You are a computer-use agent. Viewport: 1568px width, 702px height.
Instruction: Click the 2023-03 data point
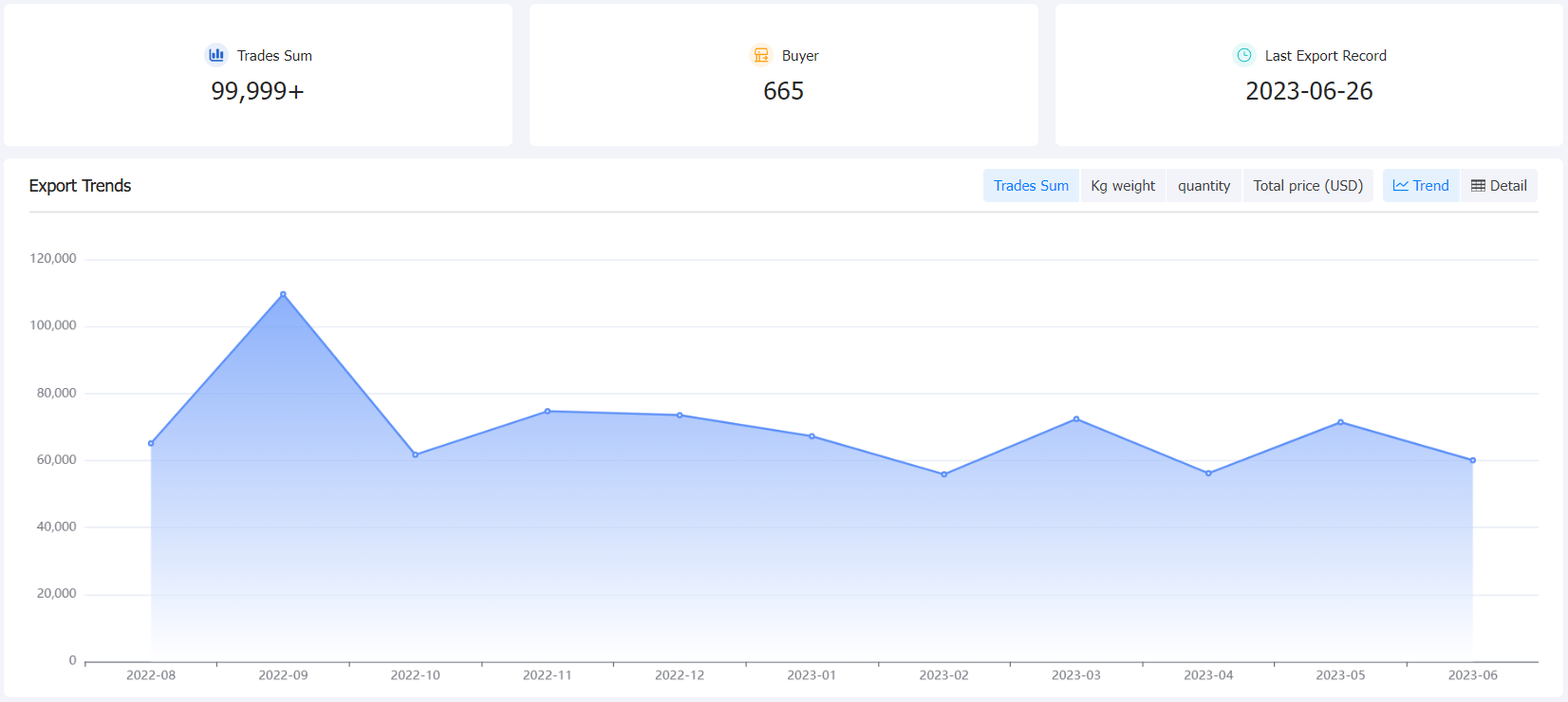(x=1076, y=418)
